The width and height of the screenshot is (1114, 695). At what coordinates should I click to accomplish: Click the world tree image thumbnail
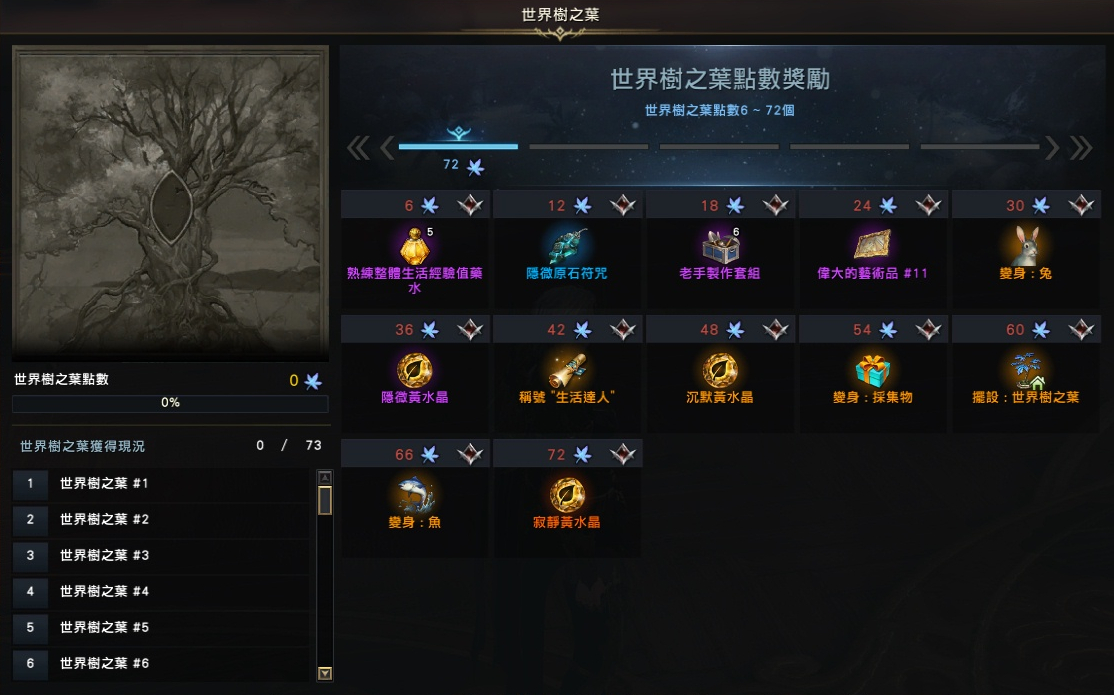coord(171,202)
